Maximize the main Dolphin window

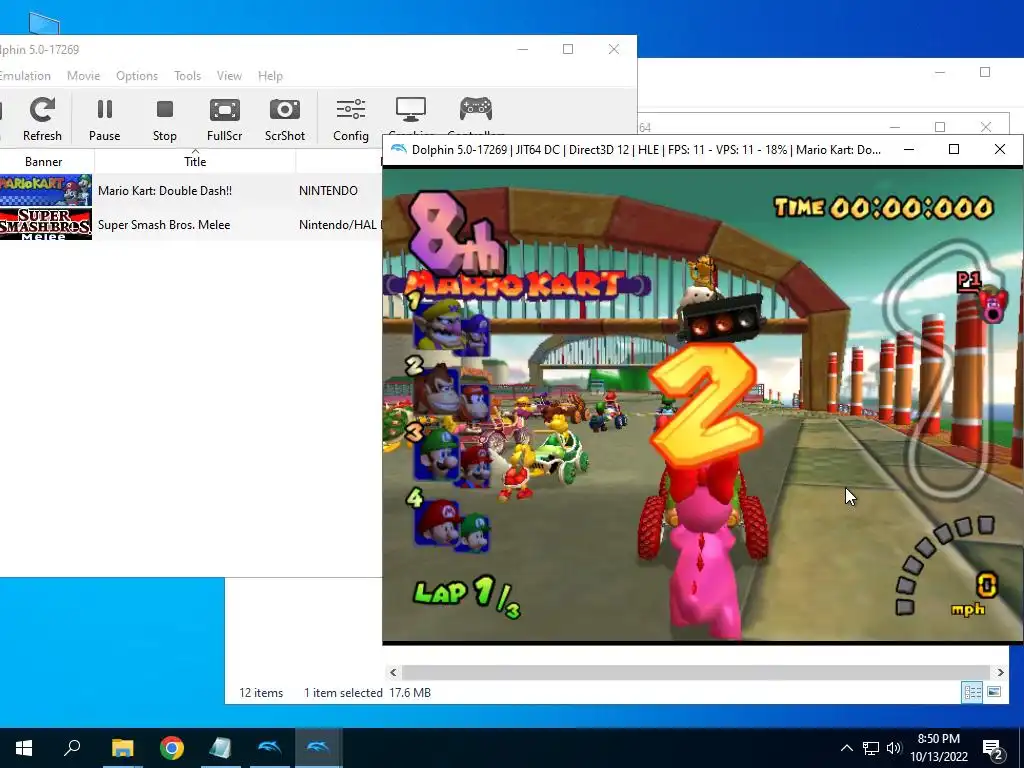click(568, 49)
